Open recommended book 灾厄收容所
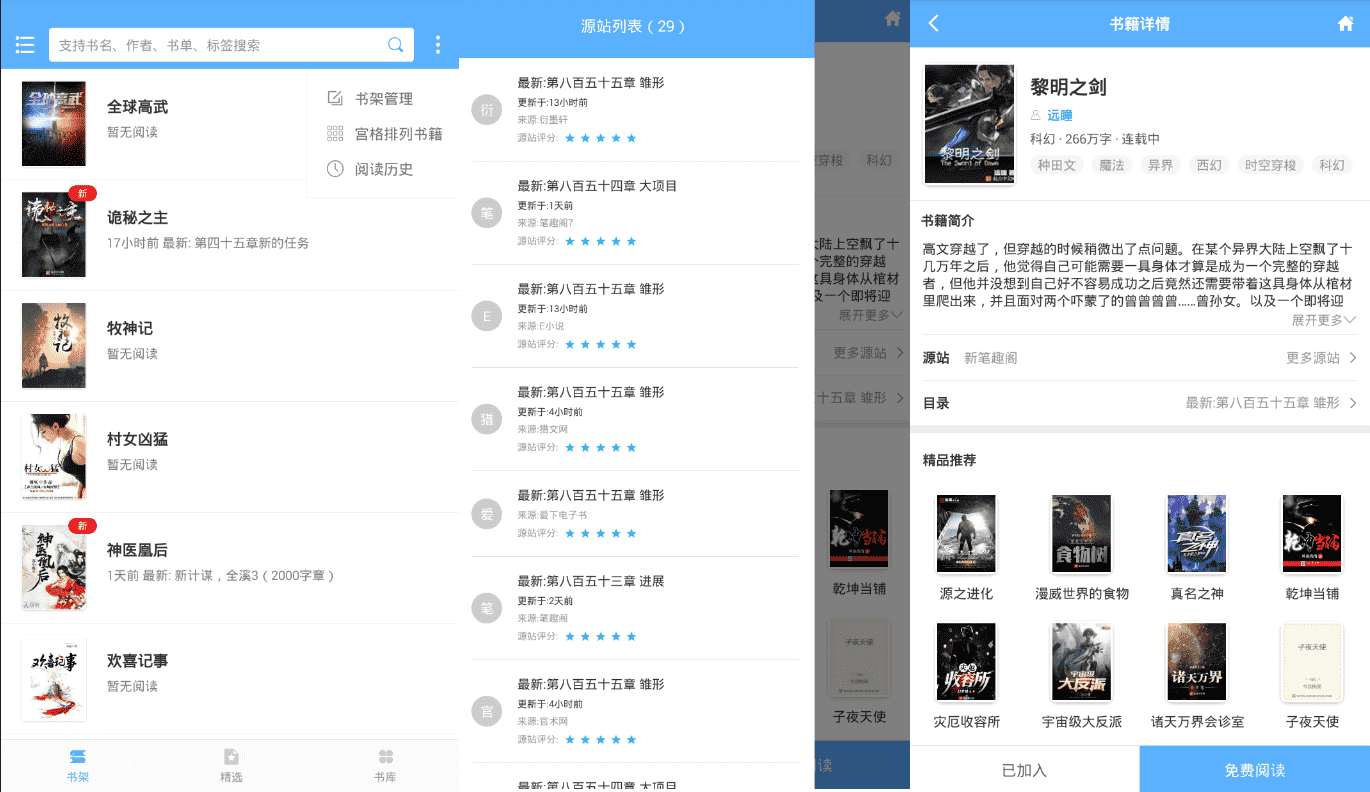Viewport: 1370px width, 792px height. (966, 662)
